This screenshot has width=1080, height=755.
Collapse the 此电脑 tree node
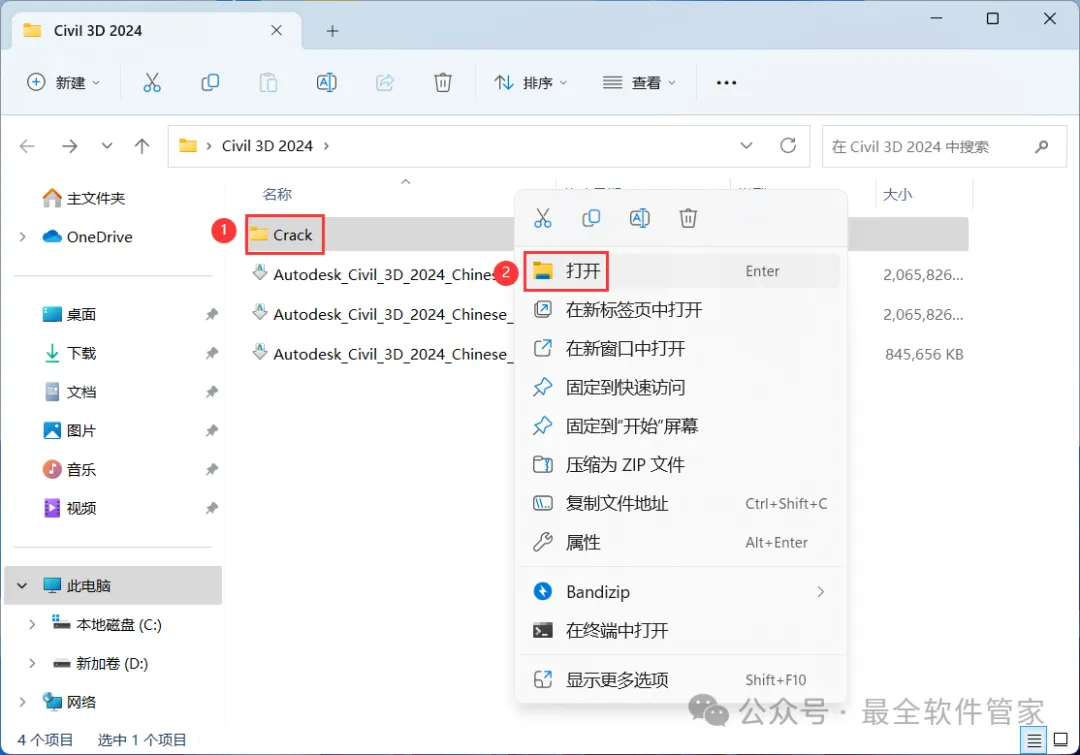22,586
